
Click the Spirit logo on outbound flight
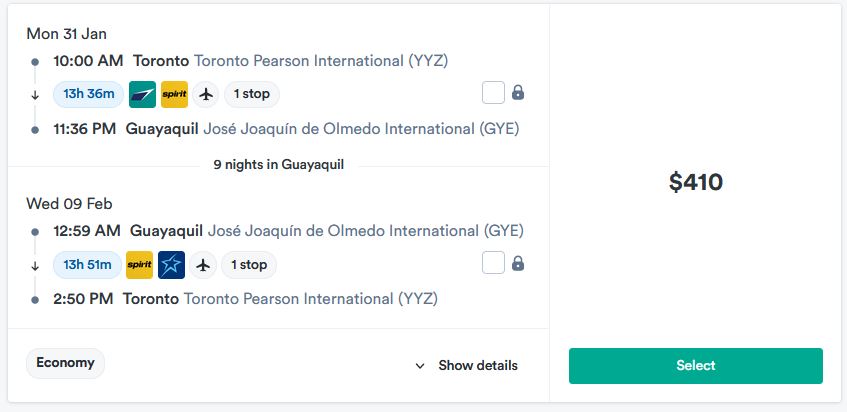tap(174, 94)
